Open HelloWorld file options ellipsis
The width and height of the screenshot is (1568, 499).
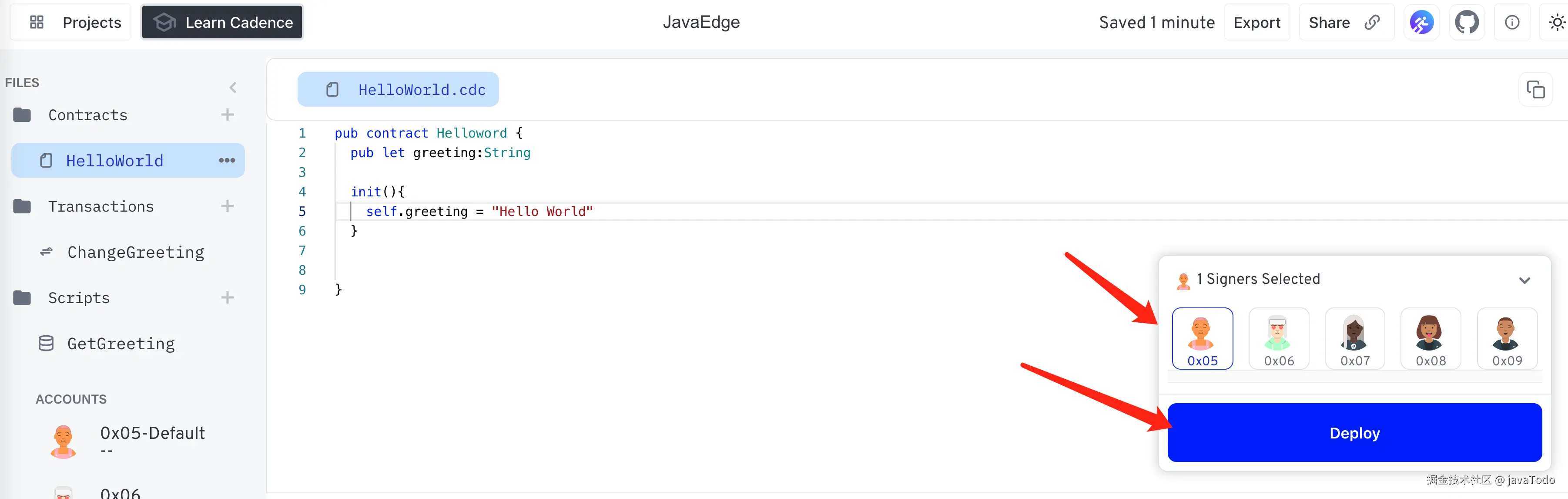(x=226, y=160)
